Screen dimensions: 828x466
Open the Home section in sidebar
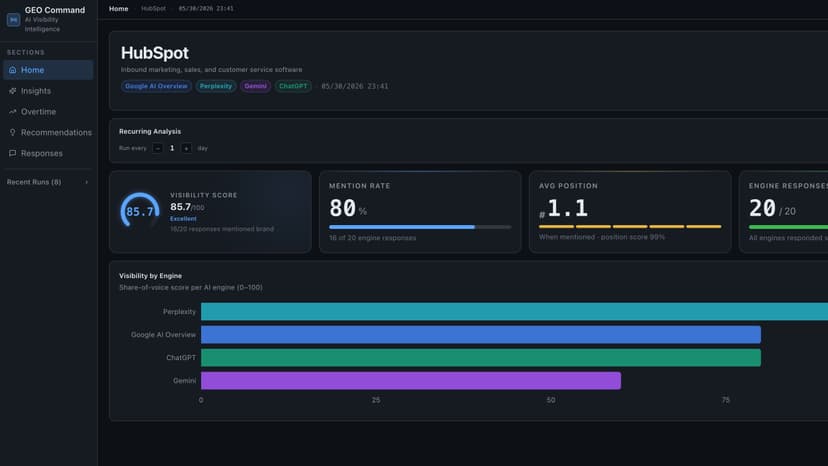pyautogui.click(x=48, y=70)
